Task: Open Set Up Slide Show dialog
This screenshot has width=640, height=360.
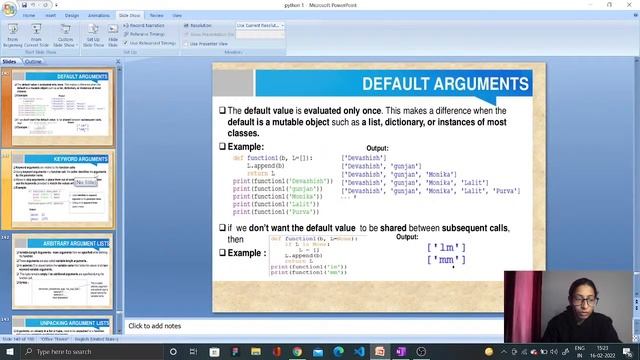Action: (x=93, y=36)
